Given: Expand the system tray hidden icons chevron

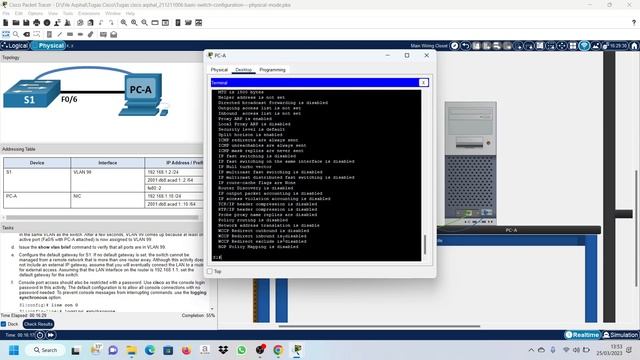Looking at the screenshot, I should point(531,350).
